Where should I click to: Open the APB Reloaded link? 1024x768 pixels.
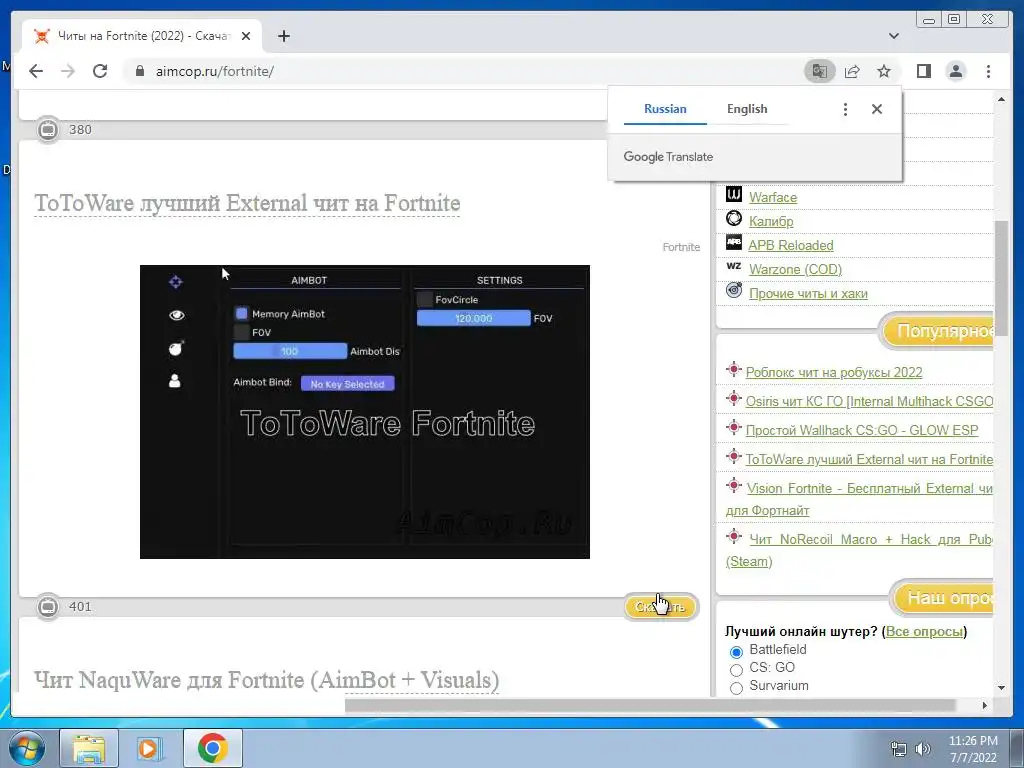791,246
